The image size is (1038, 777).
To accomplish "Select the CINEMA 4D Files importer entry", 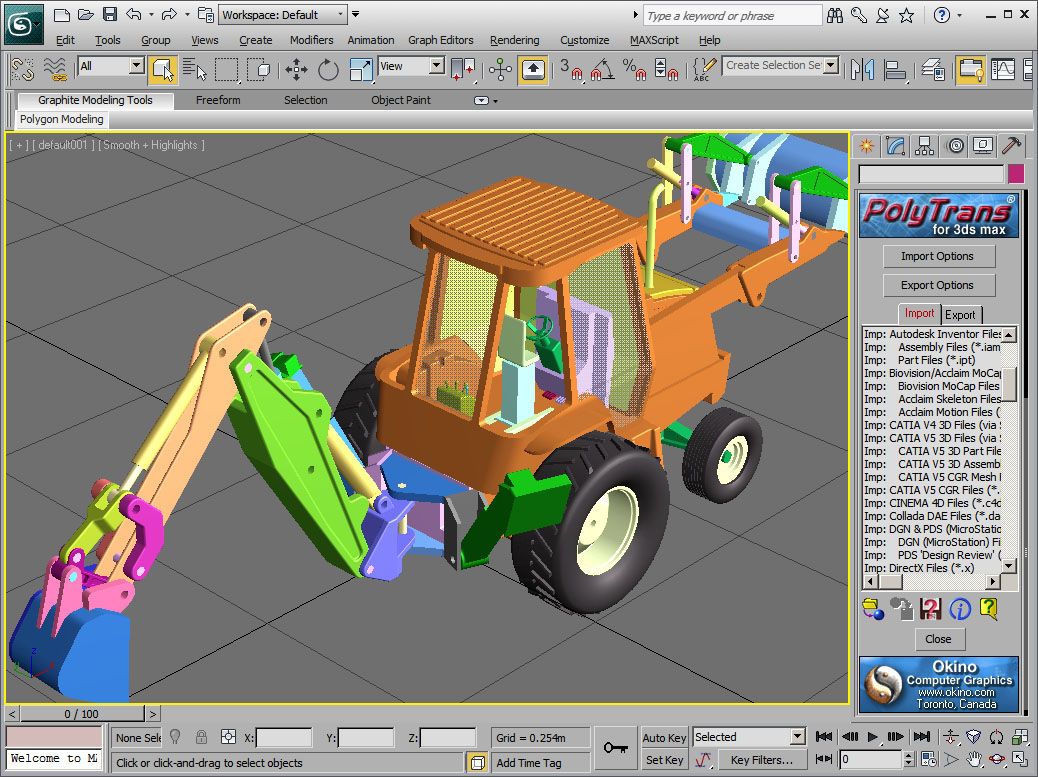I will click(932, 503).
